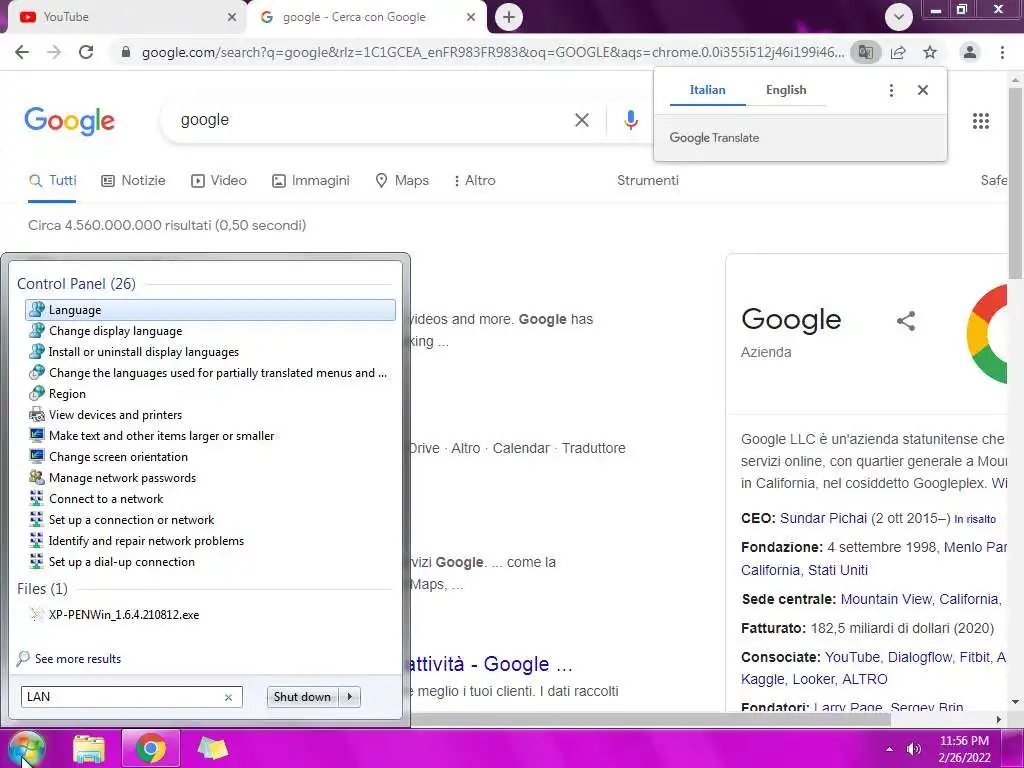The width and height of the screenshot is (1024, 768).
Task: Click the vertical page scrollbar thumb
Action: pyautogui.click(x=1015, y=183)
